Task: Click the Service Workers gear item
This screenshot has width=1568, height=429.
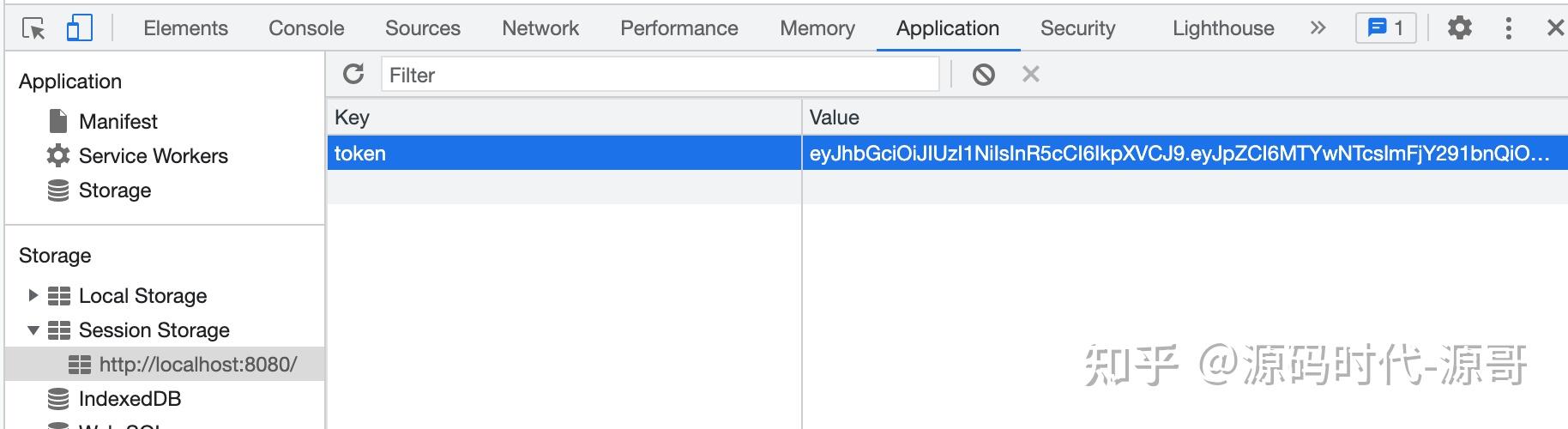Action: [x=153, y=155]
